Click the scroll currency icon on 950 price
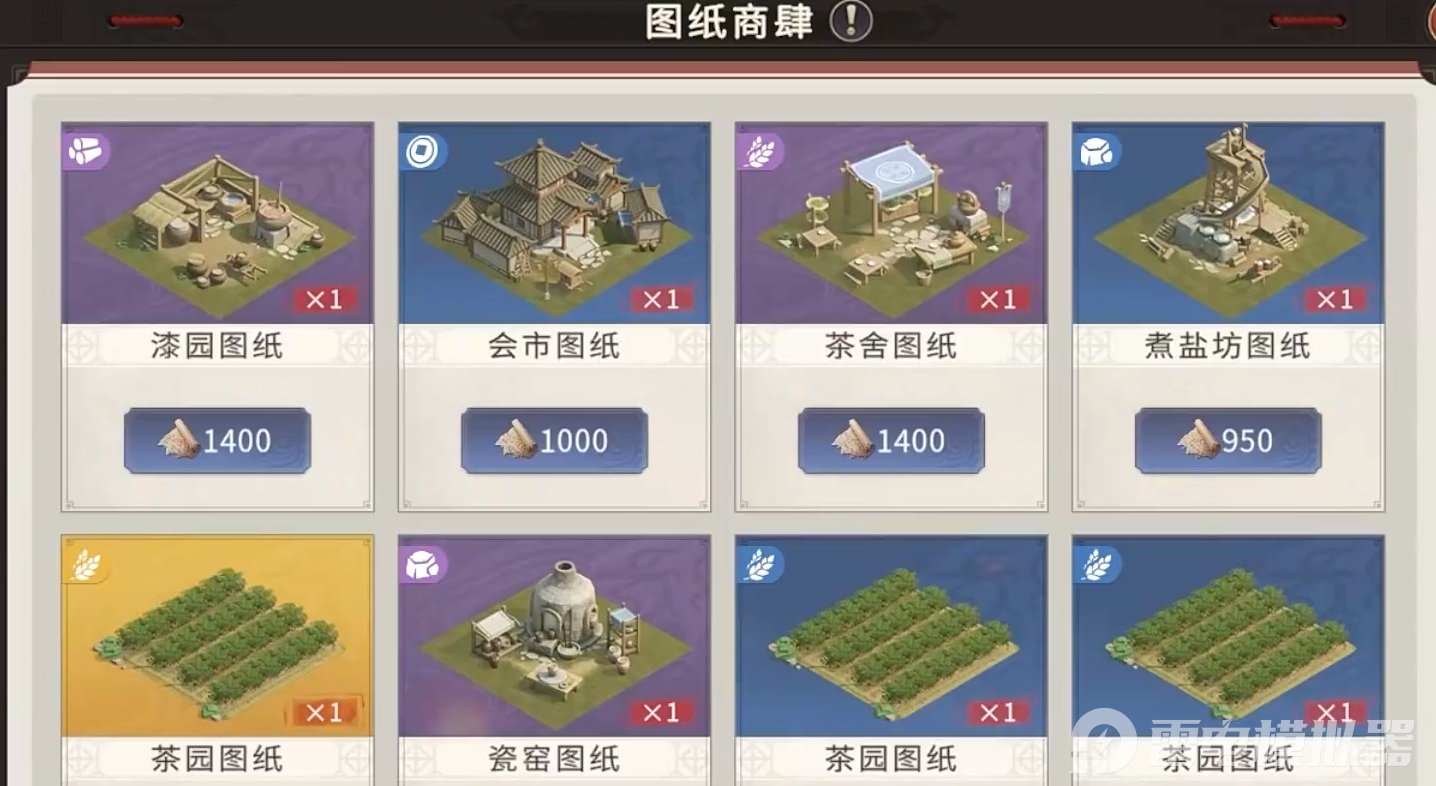The width and height of the screenshot is (1436, 786). (x=1197, y=439)
